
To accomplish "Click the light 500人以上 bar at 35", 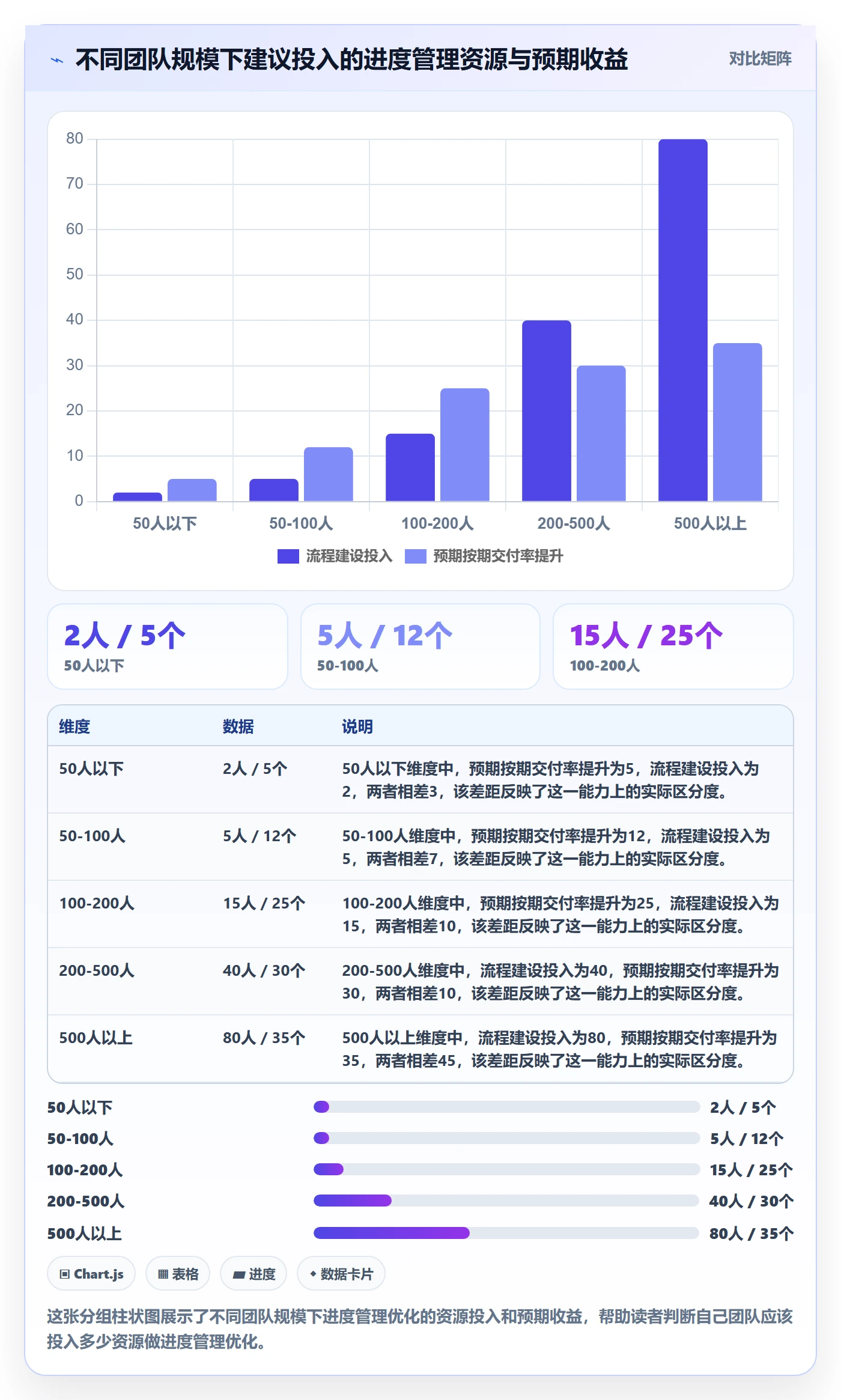I will click(x=737, y=422).
